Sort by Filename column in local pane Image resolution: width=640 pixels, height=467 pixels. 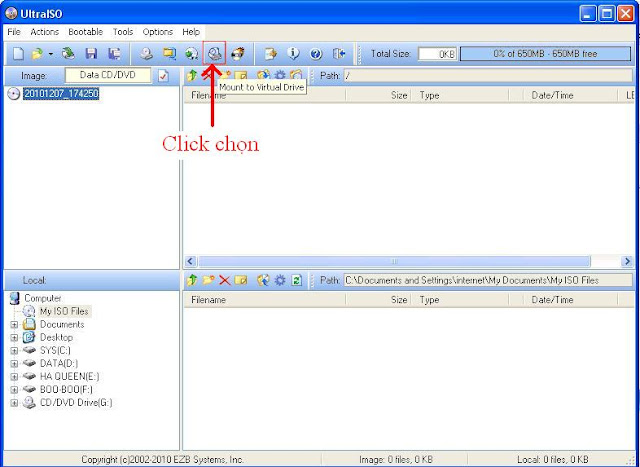tap(264, 300)
